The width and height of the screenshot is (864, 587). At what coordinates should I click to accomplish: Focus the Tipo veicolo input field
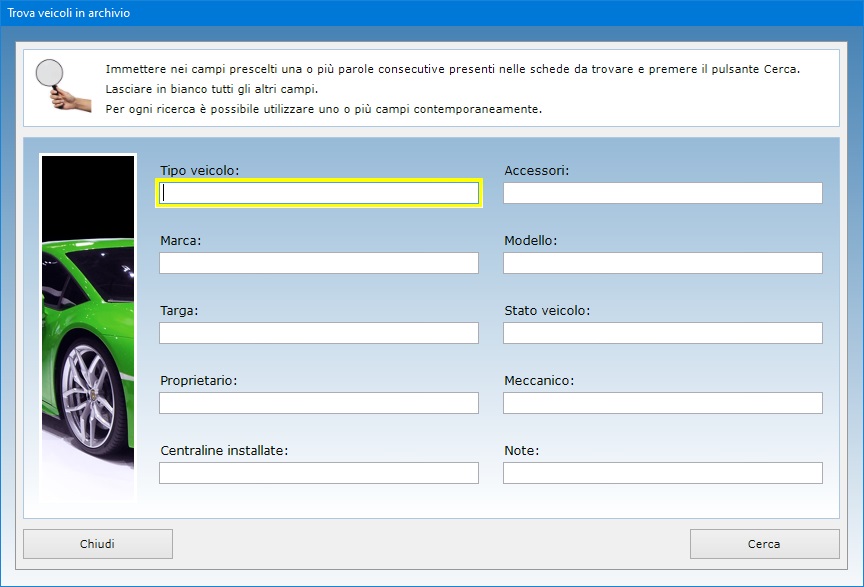pyautogui.click(x=319, y=193)
